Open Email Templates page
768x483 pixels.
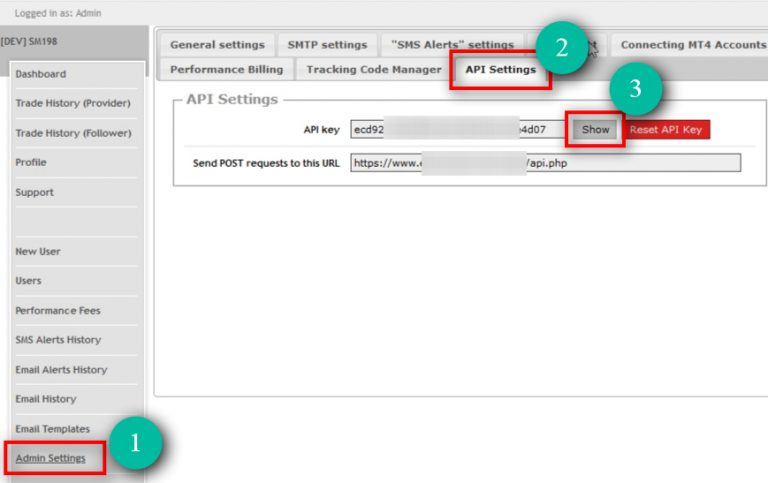tap(52, 429)
